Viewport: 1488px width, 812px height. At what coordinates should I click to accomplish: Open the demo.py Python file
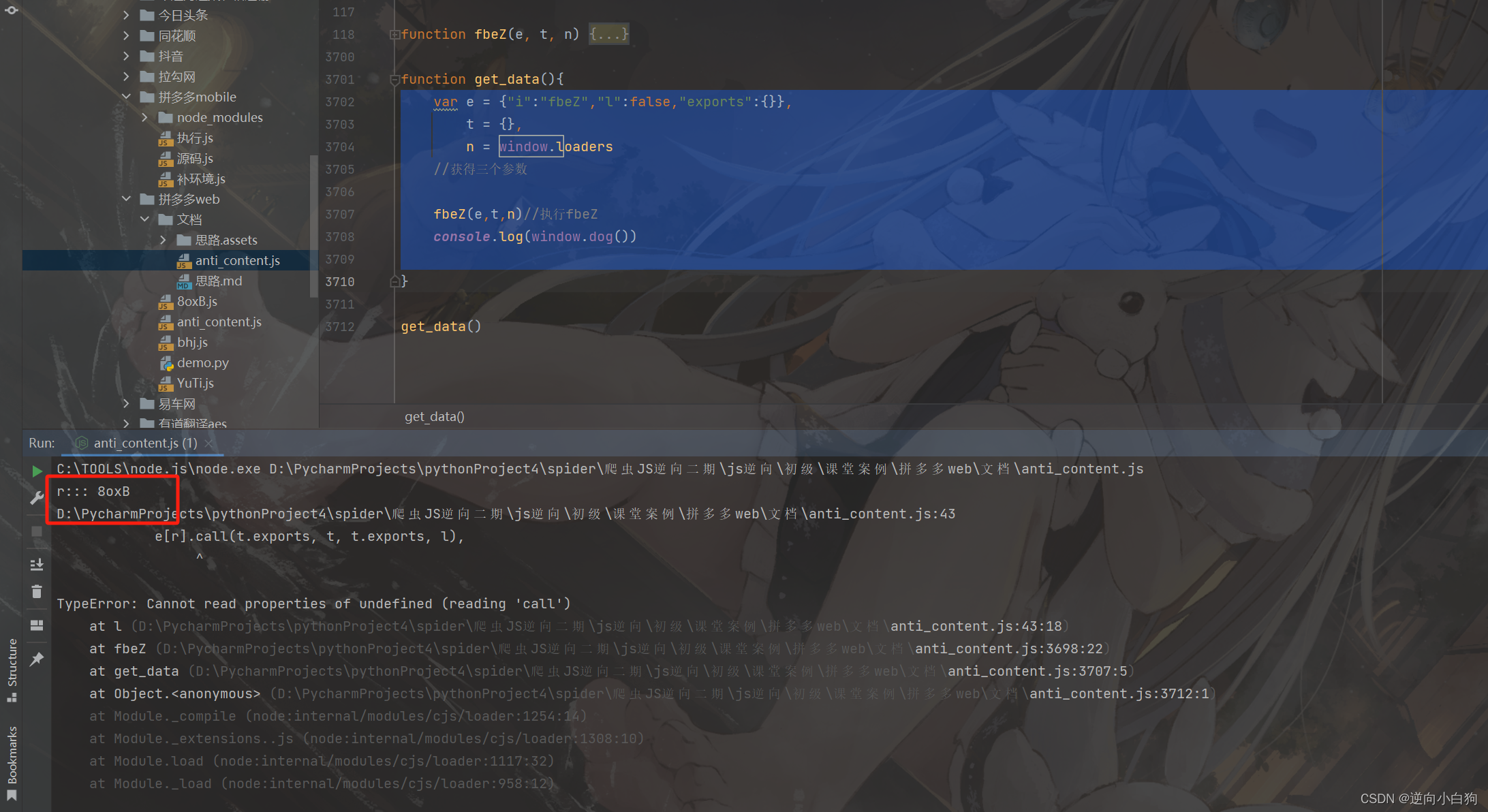202,363
